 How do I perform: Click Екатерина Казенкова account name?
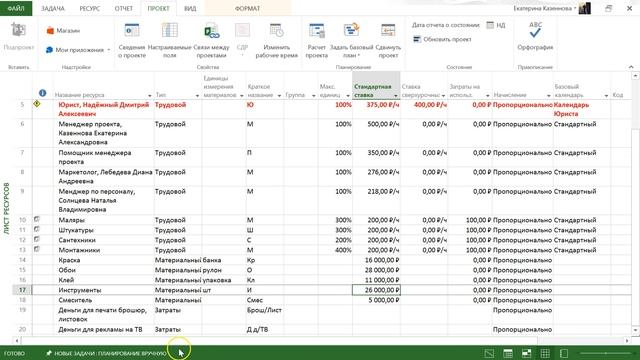(x=544, y=8)
